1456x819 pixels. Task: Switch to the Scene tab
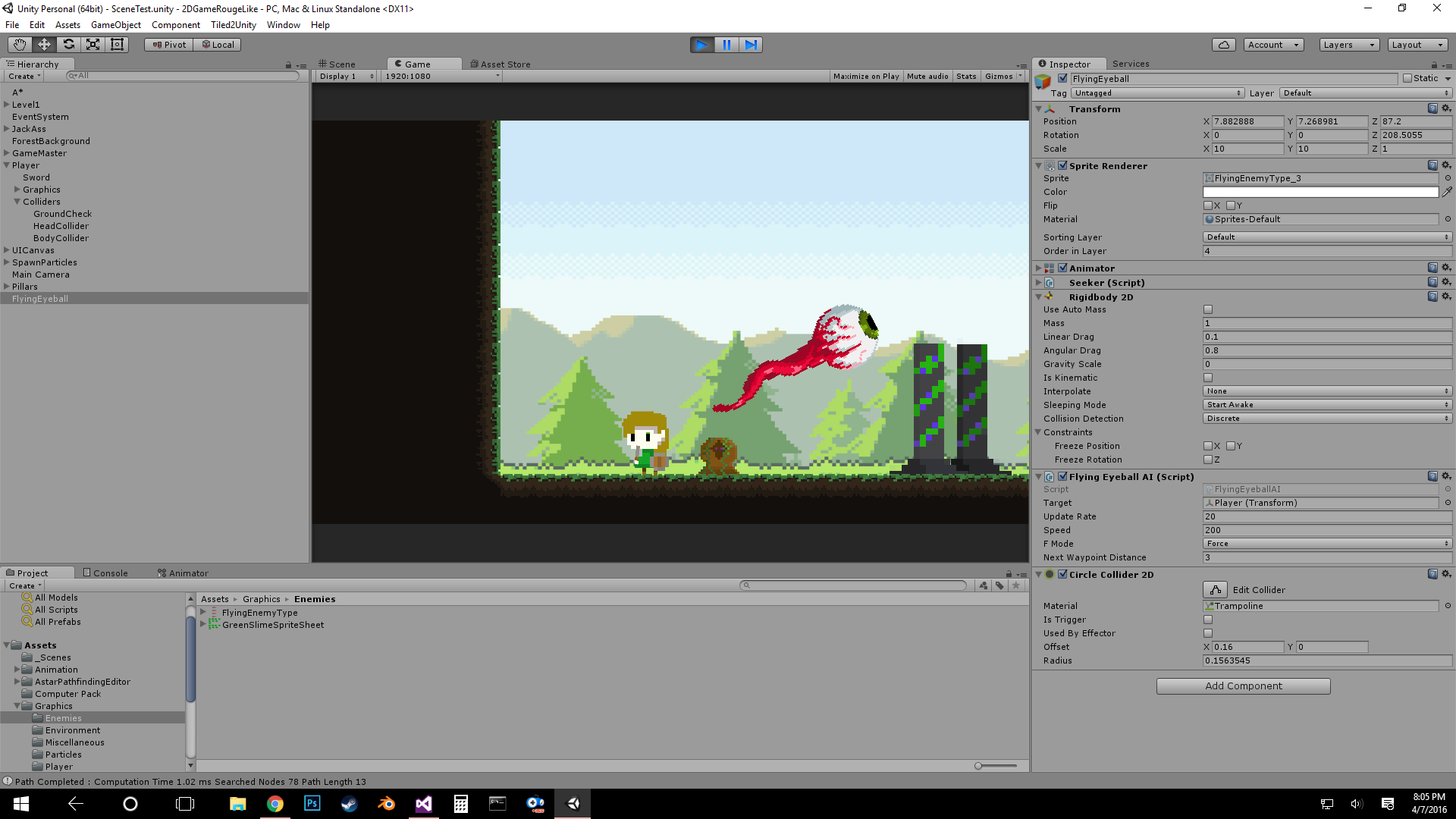337,64
